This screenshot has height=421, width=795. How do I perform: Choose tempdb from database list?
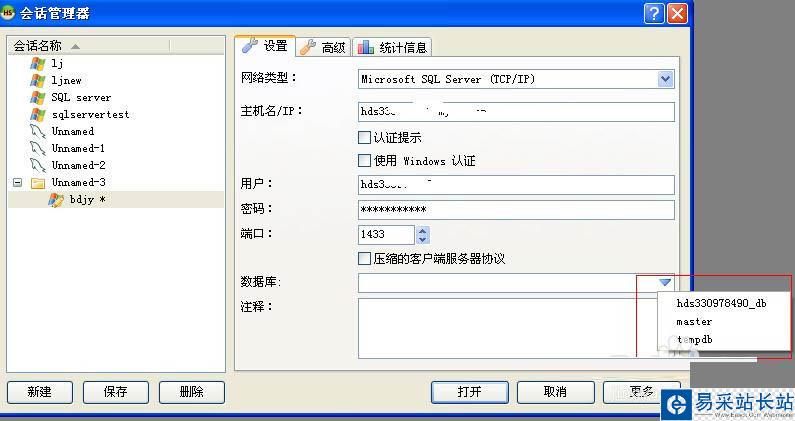pos(694,339)
